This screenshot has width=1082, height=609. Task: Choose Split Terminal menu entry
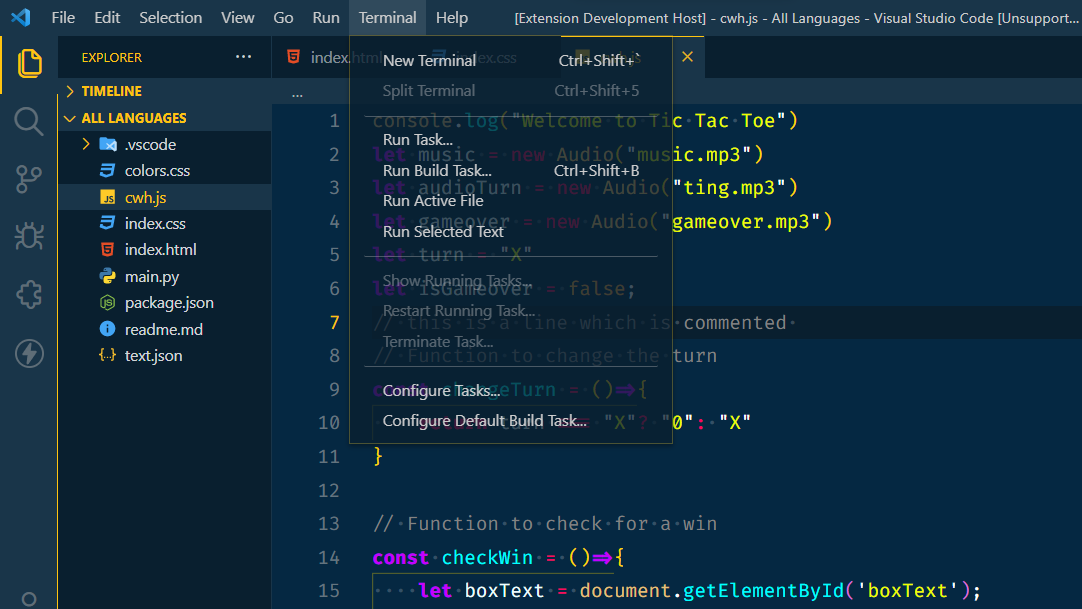511,90
